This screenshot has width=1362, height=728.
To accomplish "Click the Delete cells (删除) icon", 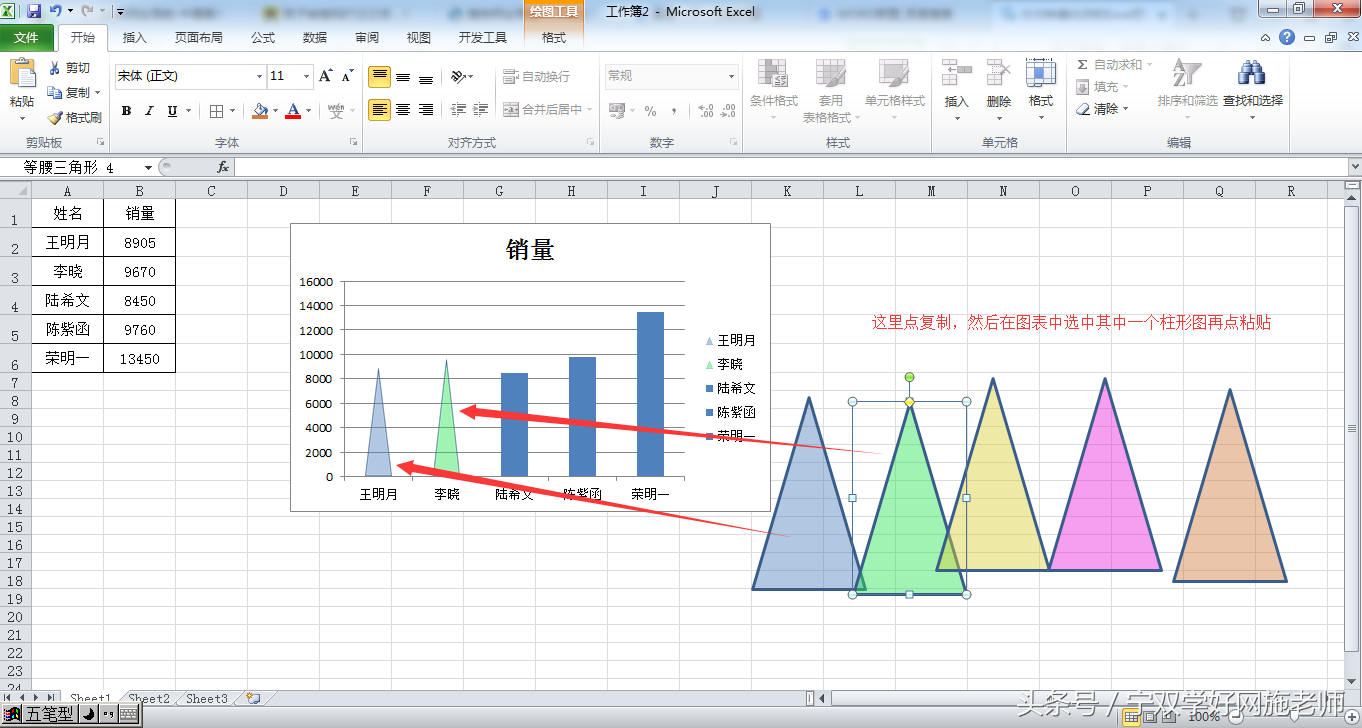I will pos(999,73).
